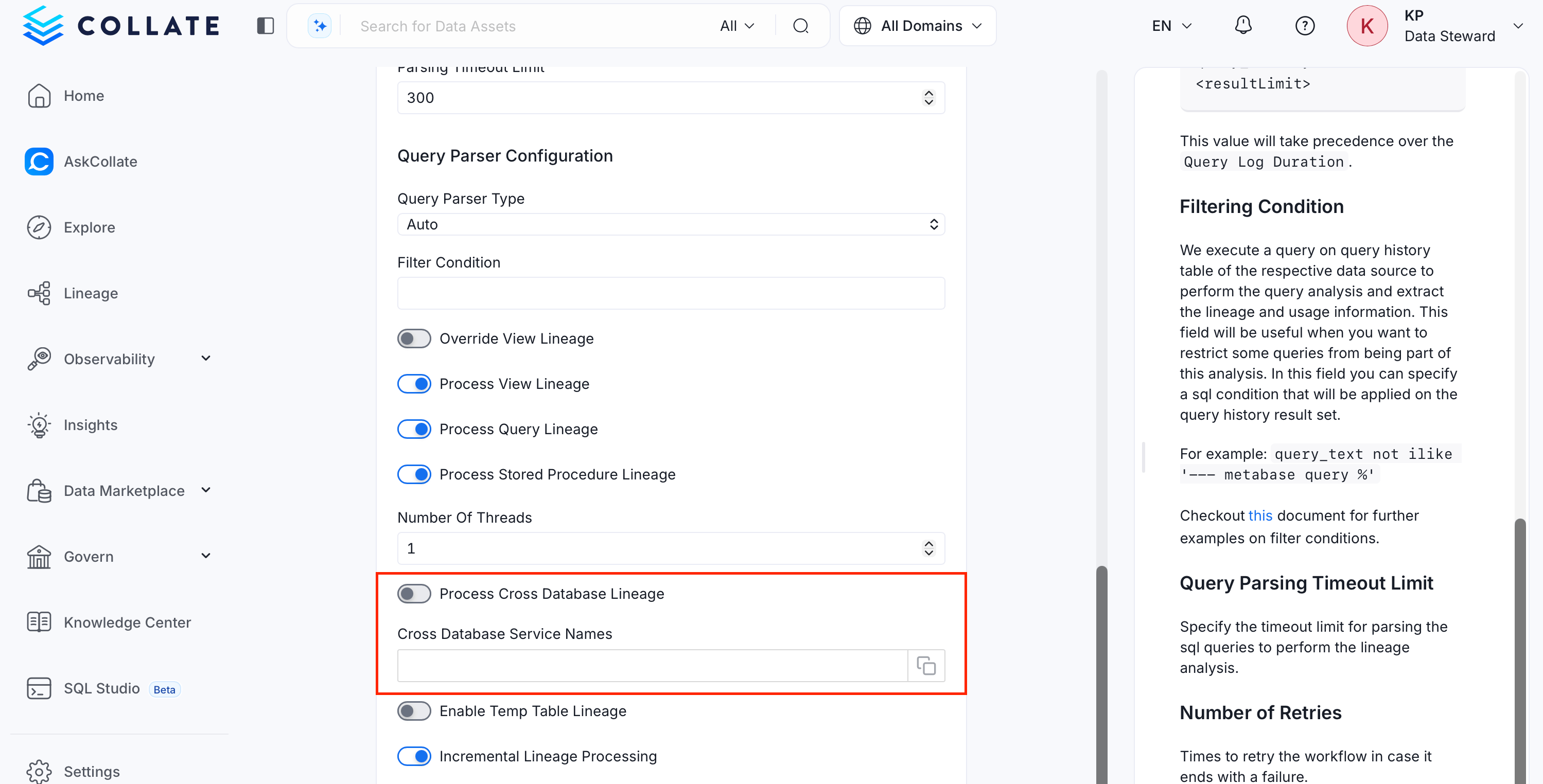Collapse the sidebar with the panel icon

[x=266, y=26]
